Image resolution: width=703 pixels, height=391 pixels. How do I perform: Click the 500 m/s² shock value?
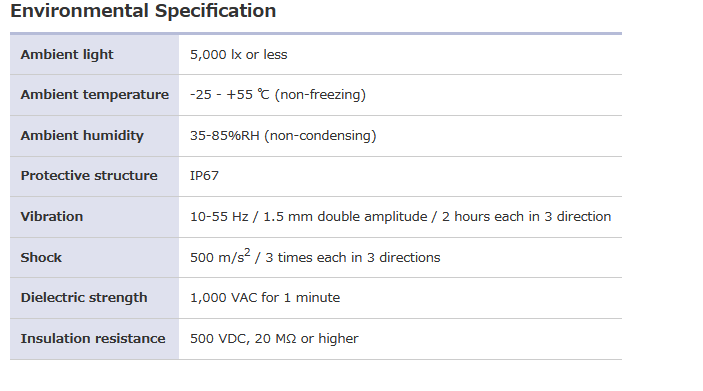220,256
